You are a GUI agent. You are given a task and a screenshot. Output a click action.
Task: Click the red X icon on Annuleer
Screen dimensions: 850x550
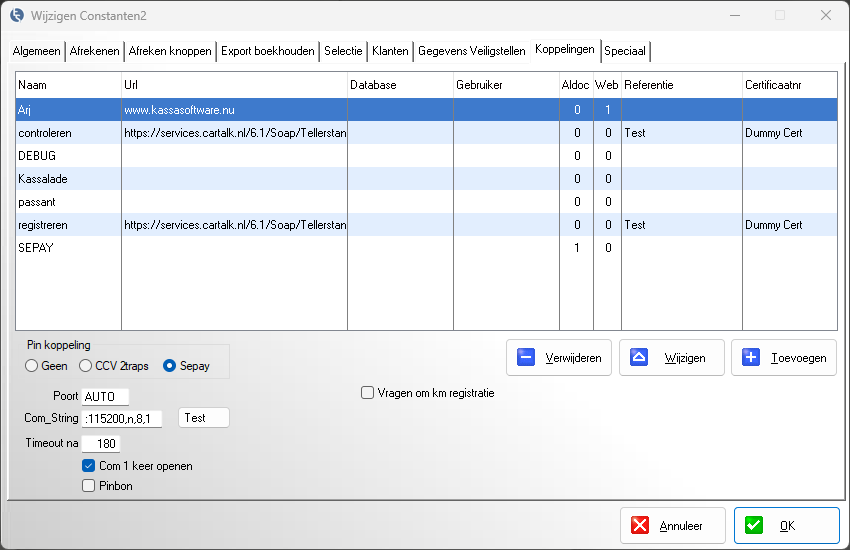pos(641,526)
